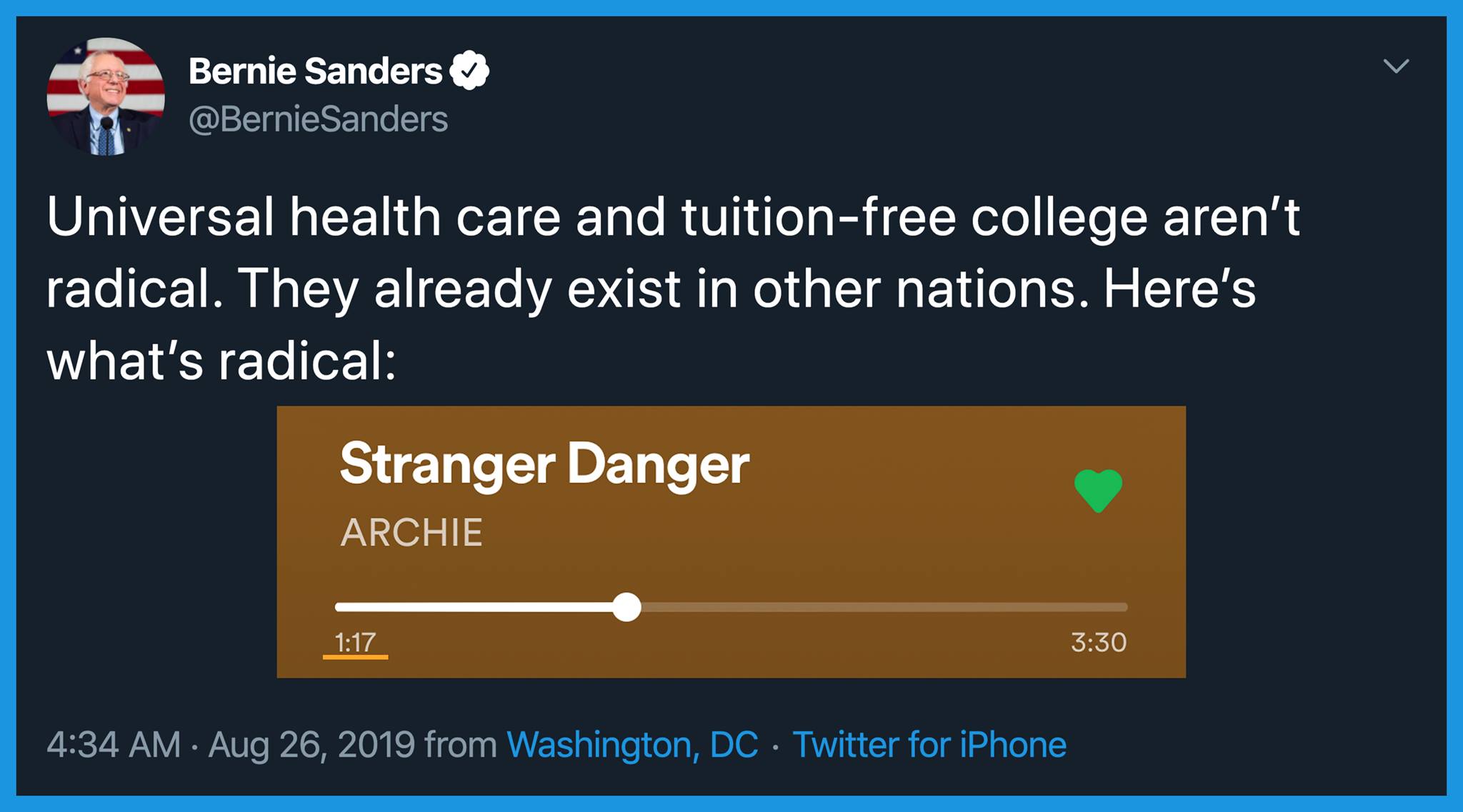Unlike the song with green heart
The height and width of the screenshot is (812, 1463).
click(x=1099, y=491)
